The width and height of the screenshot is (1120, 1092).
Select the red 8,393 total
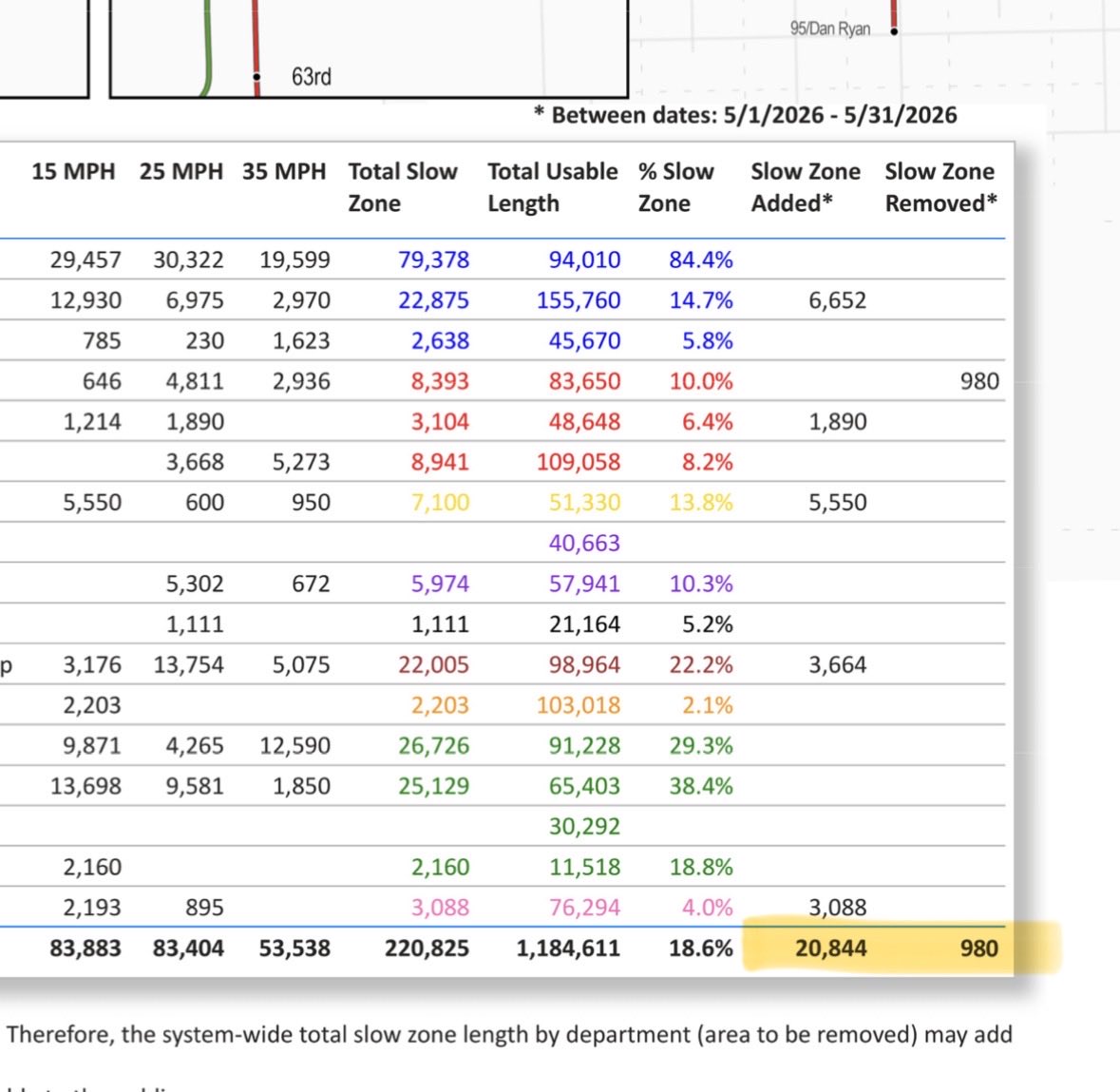pyautogui.click(x=440, y=381)
